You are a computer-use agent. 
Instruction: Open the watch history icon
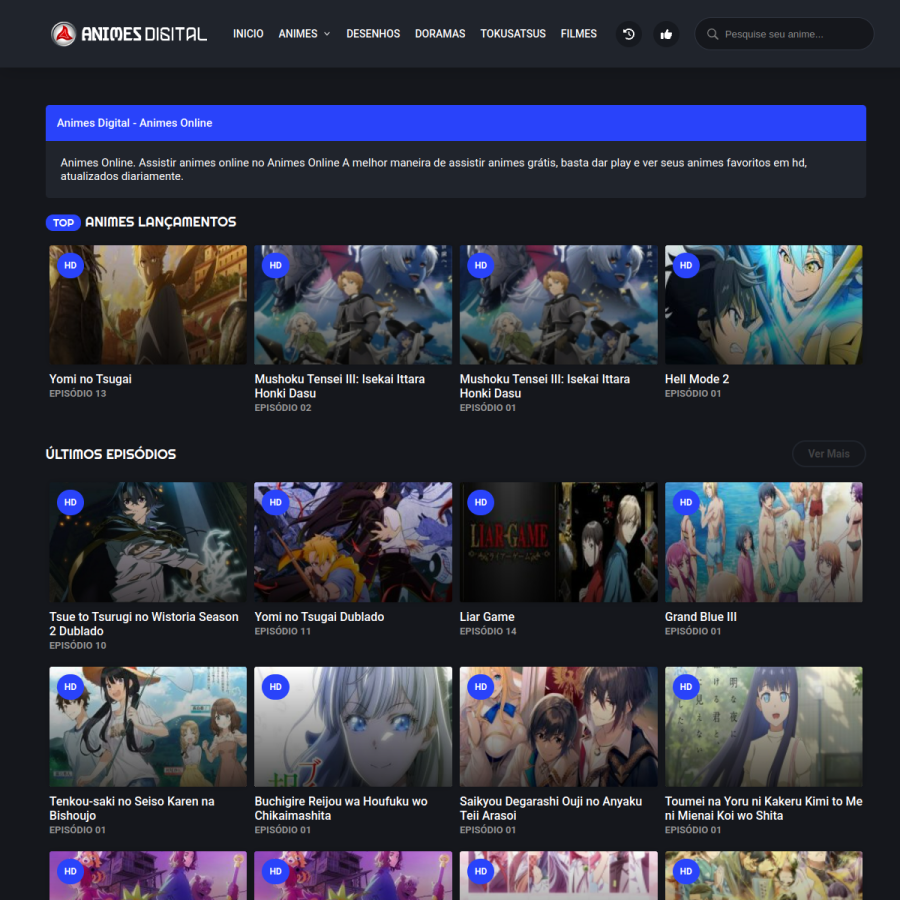(629, 34)
